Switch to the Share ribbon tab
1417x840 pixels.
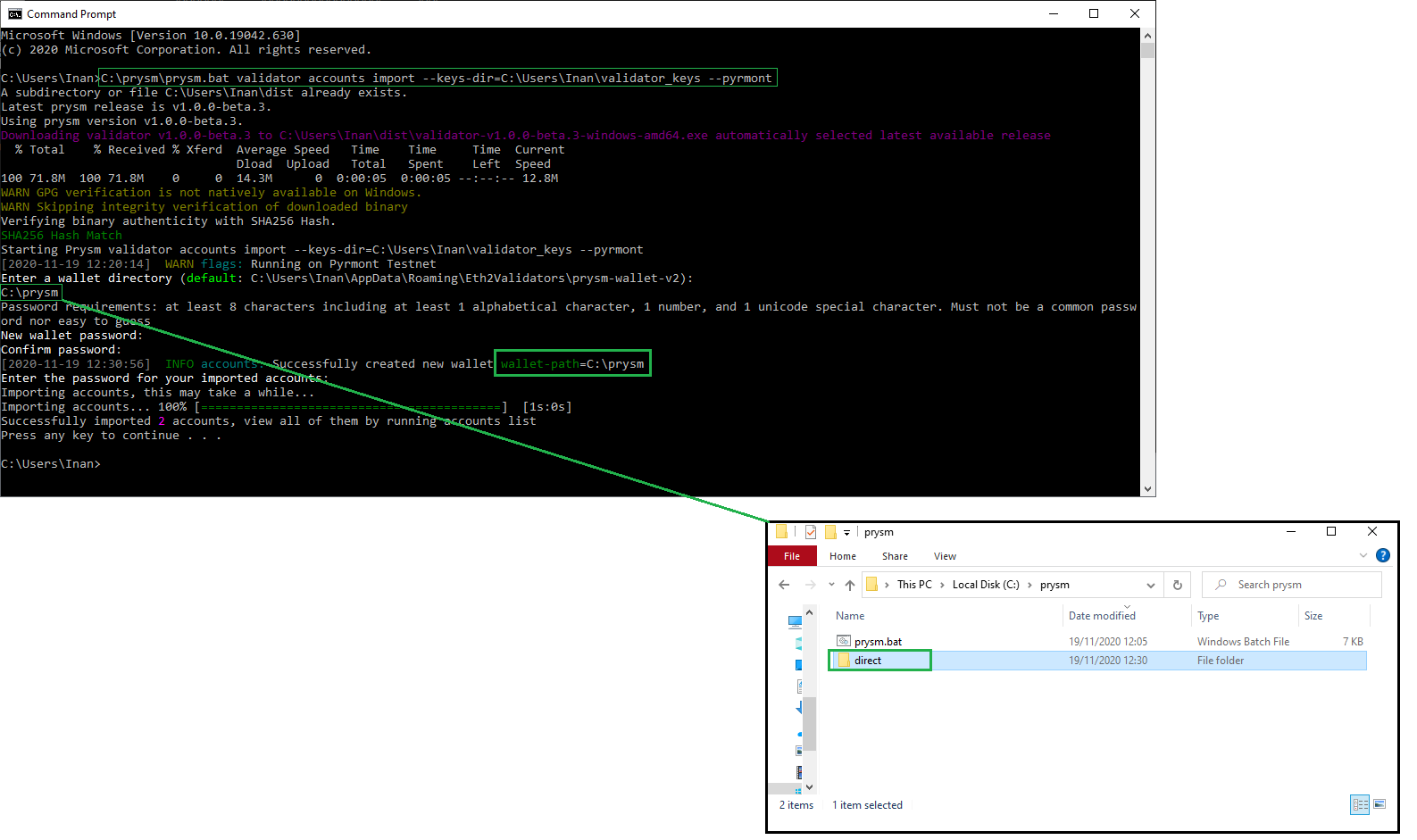pos(895,556)
